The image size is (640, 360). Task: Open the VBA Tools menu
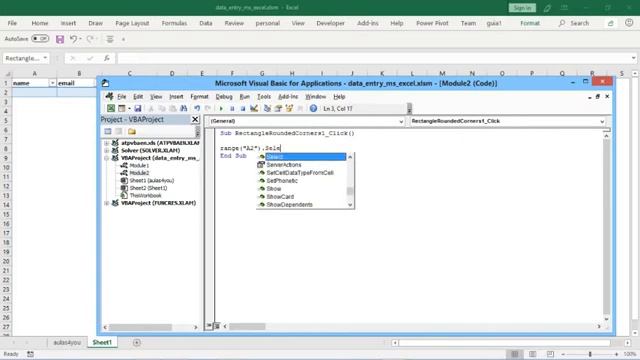(x=264, y=97)
